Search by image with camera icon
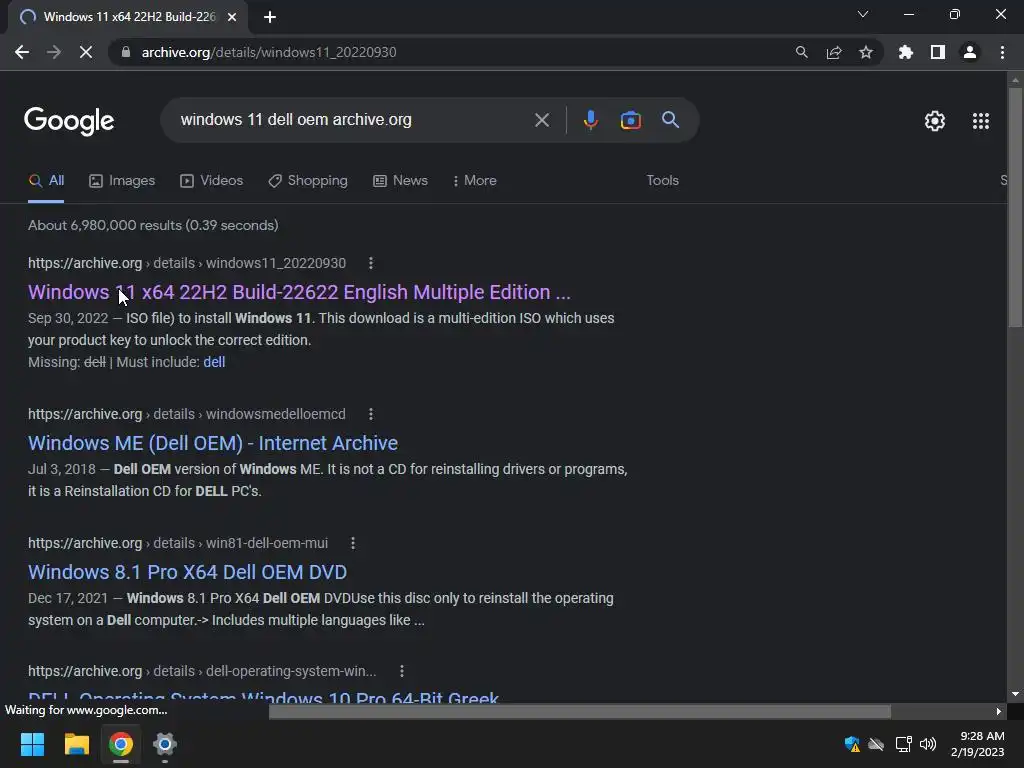 [630, 120]
